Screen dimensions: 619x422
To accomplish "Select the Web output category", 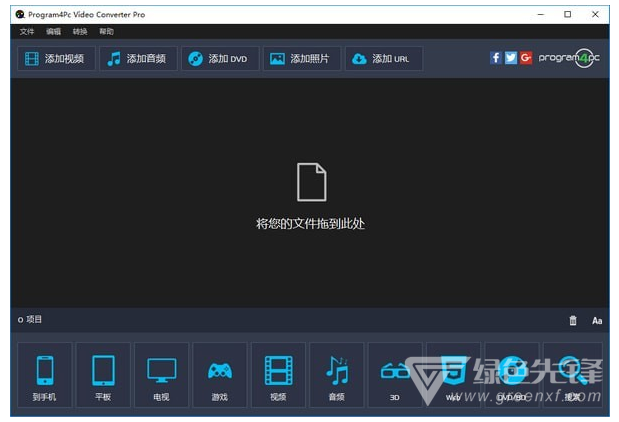I will tap(454, 375).
